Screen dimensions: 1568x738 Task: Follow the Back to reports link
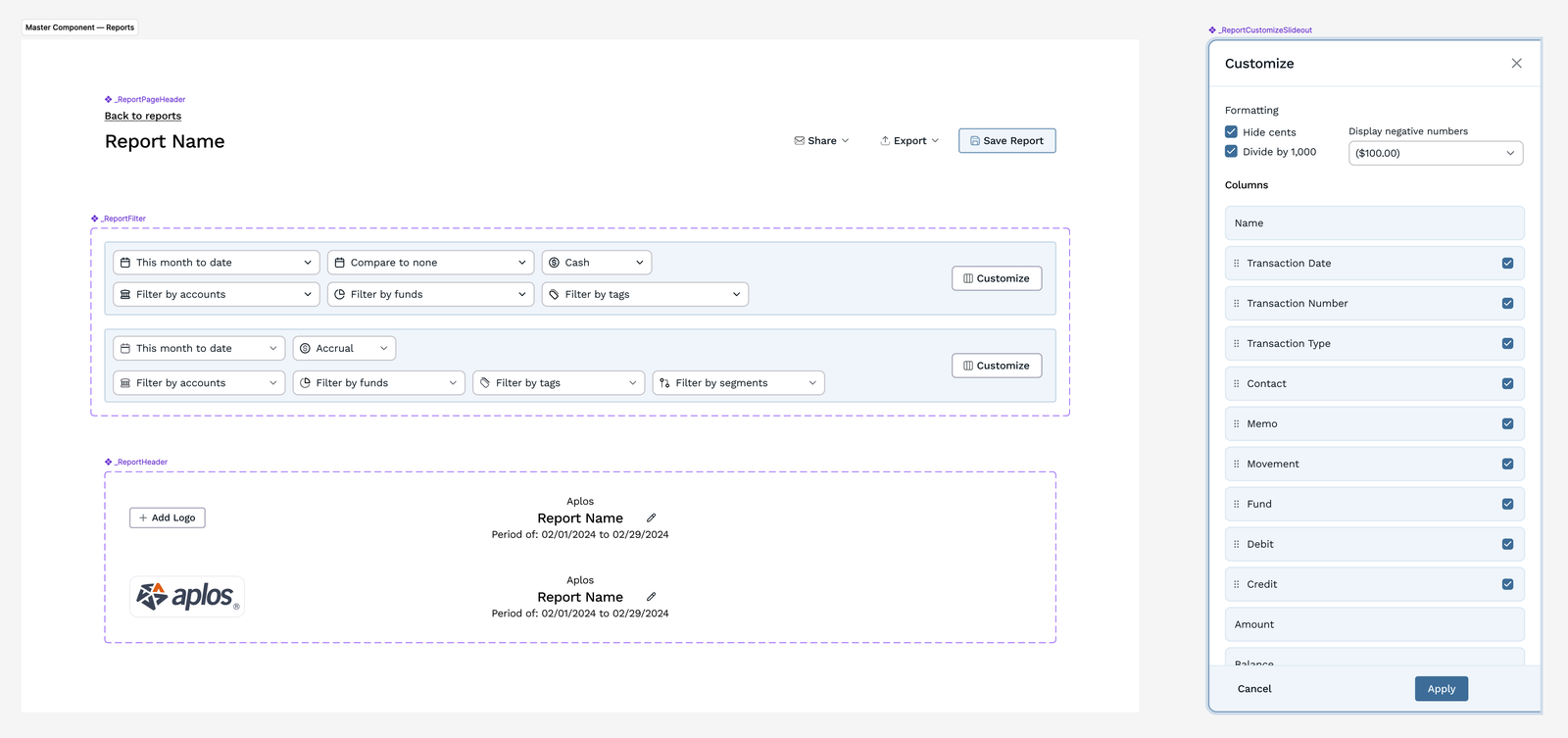[143, 116]
